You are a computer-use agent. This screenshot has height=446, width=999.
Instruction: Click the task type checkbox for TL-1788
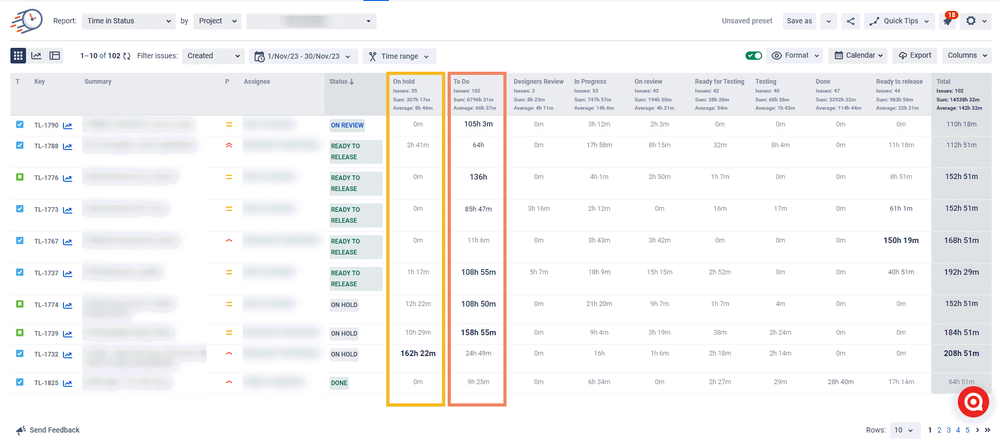point(19,146)
